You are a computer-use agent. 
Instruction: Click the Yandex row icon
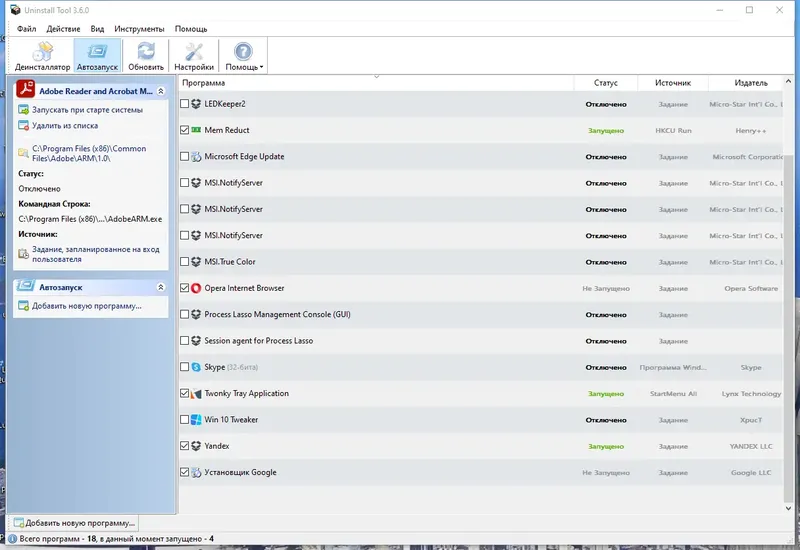click(196, 446)
